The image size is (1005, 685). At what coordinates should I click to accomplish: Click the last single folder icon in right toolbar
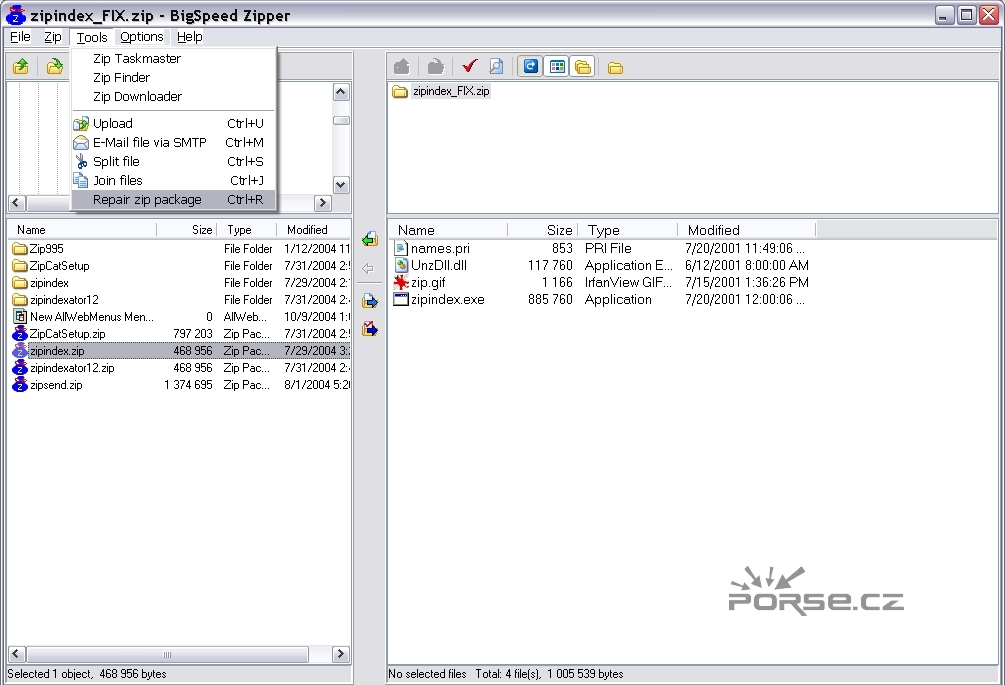tap(615, 67)
